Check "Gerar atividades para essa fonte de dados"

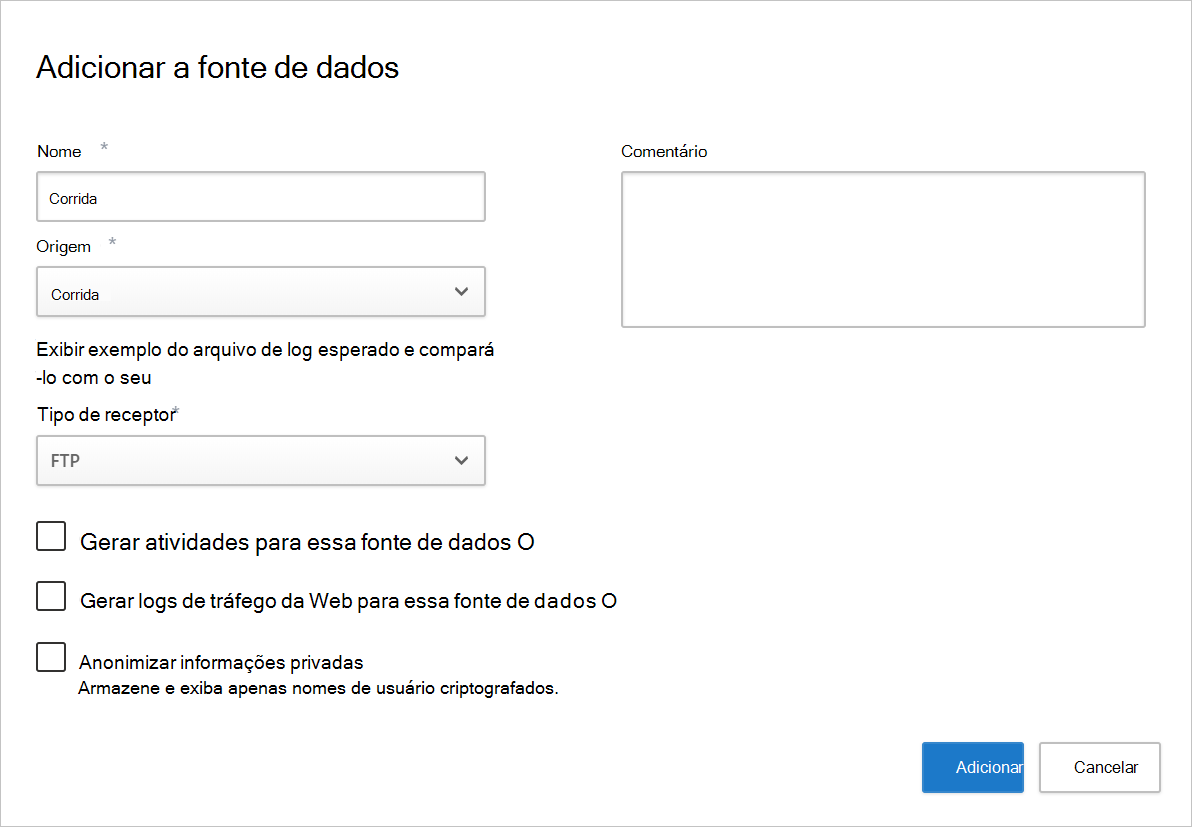[50, 536]
